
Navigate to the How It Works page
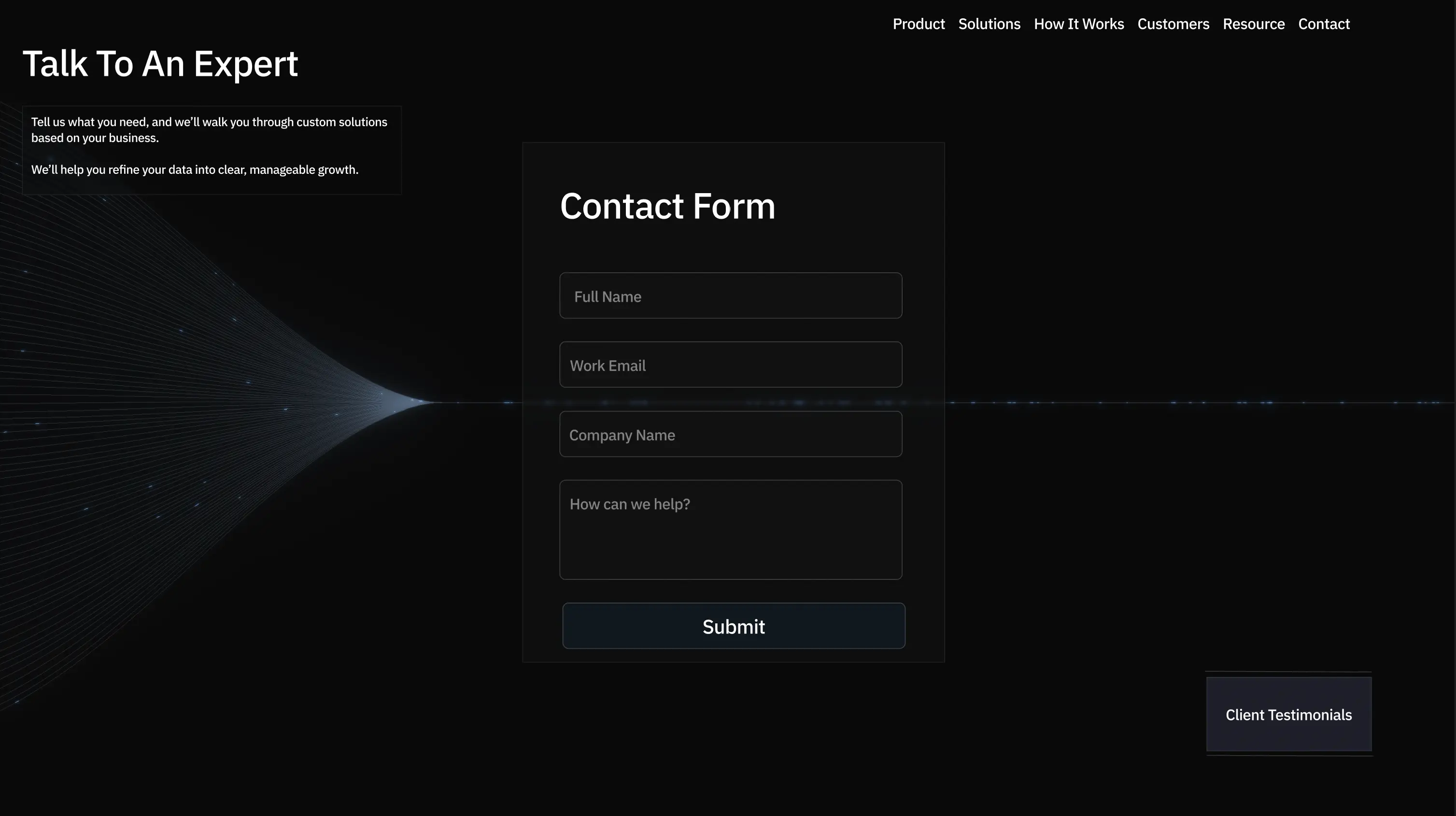click(x=1078, y=24)
